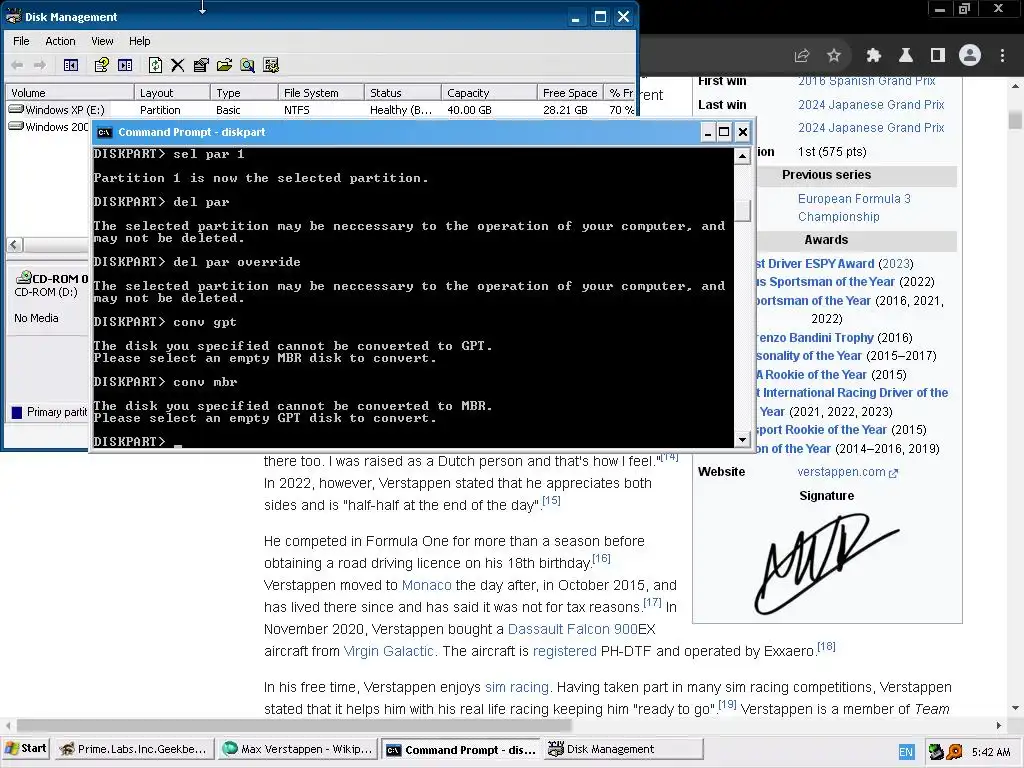Follow the Virgin Galactic link
Viewport: 1024px width, 768px height.
[x=389, y=651]
